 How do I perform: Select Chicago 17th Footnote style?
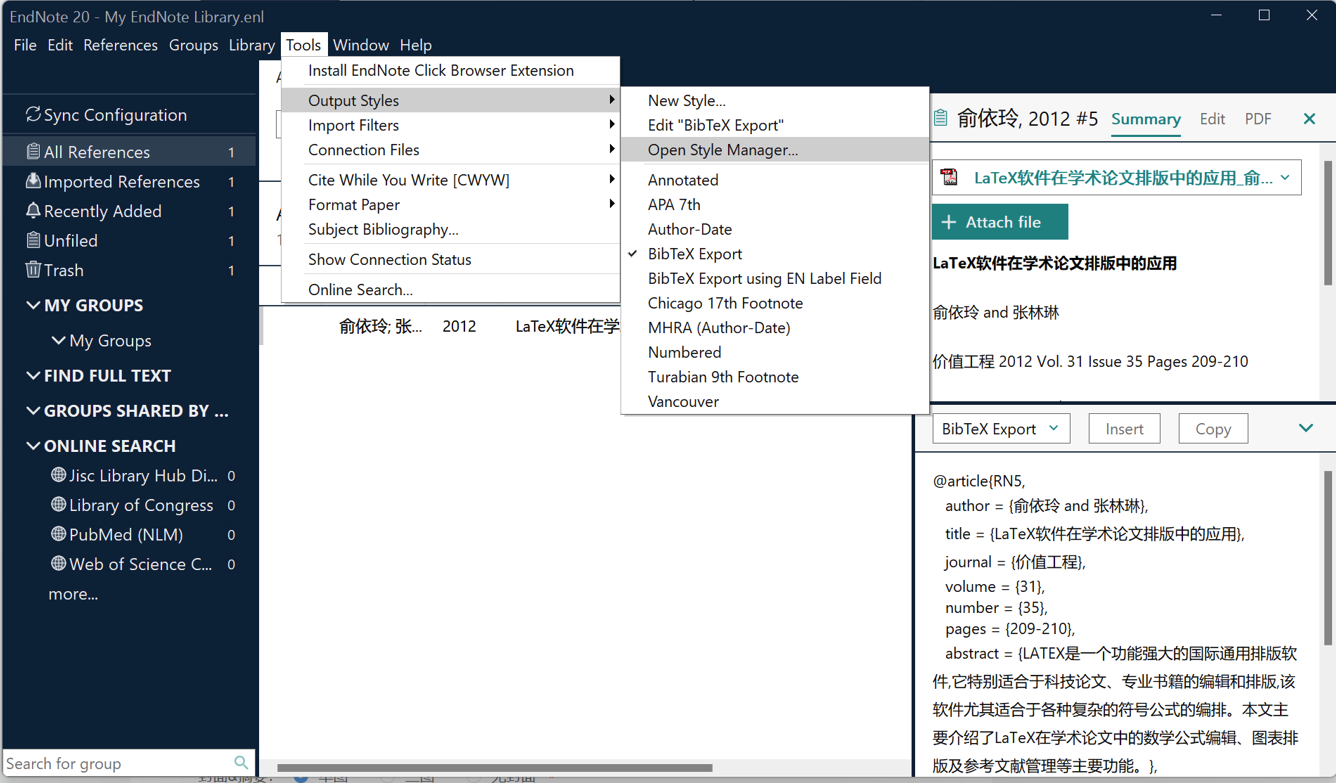[x=774, y=303]
